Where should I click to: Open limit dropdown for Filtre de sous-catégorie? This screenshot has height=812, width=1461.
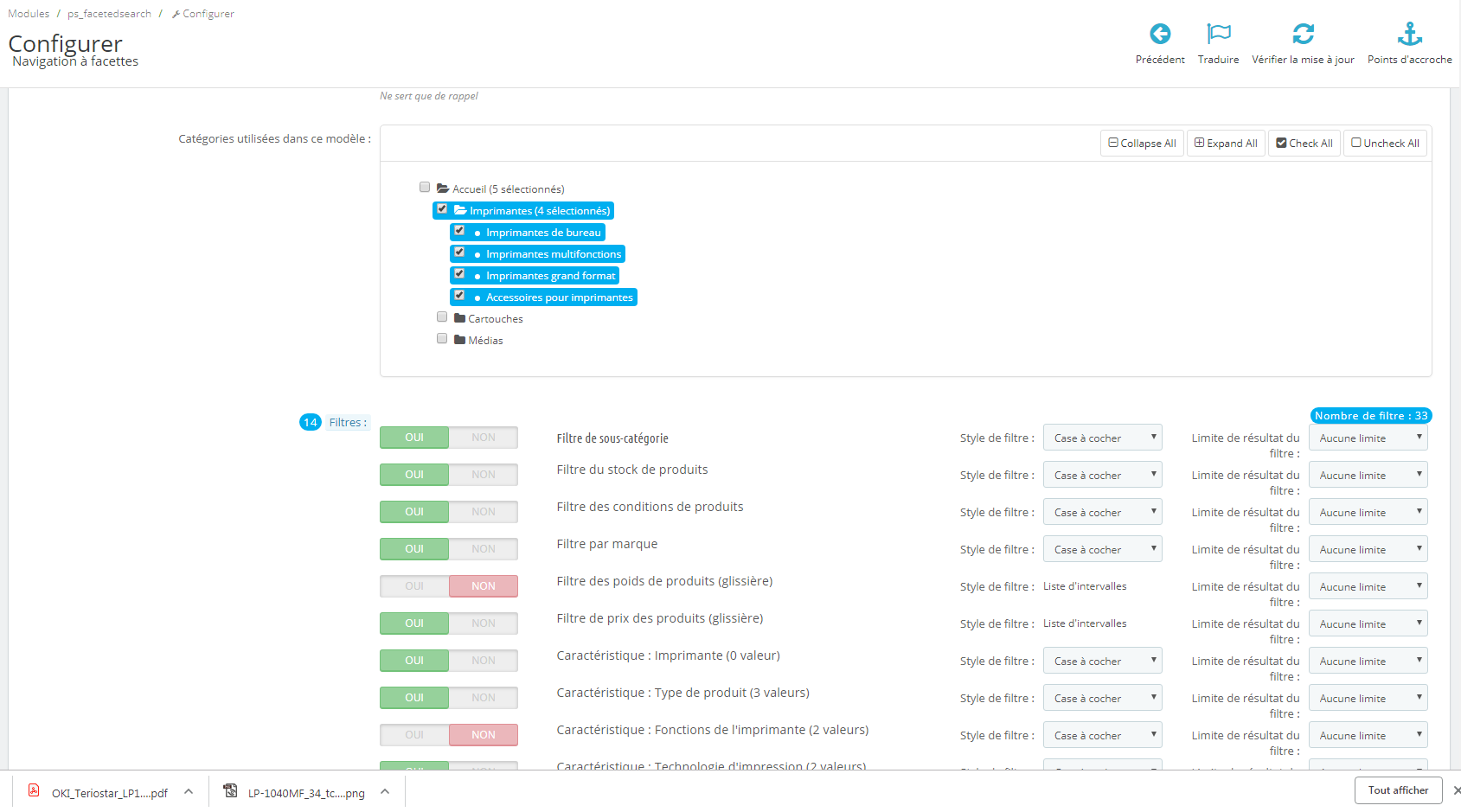tap(1368, 438)
